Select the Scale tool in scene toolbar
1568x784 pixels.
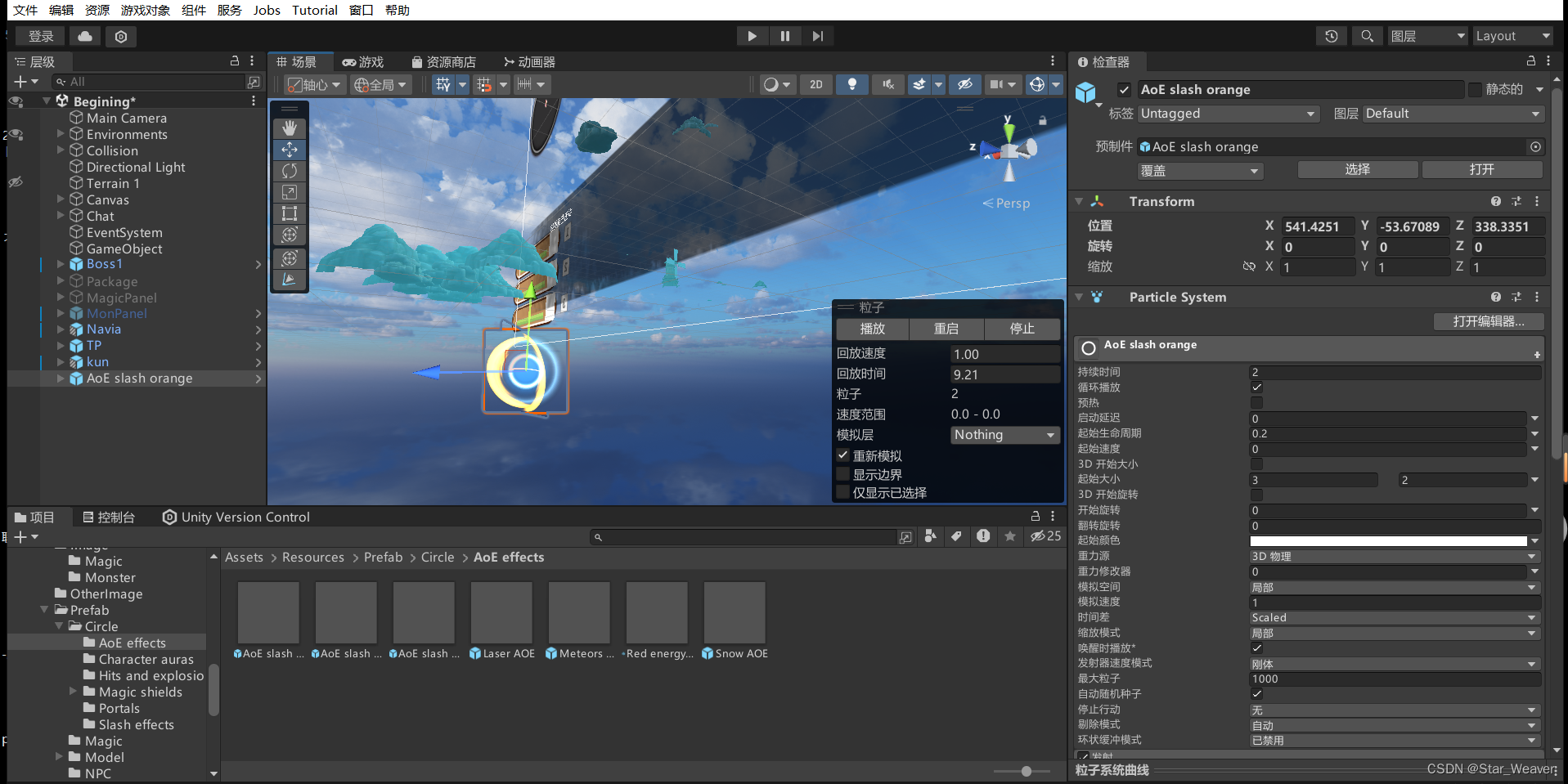pos(290,192)
